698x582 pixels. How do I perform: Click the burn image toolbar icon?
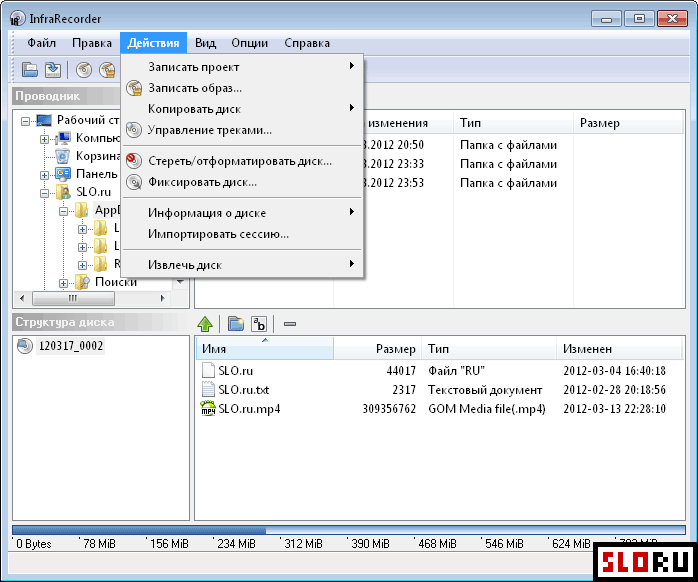107,69
